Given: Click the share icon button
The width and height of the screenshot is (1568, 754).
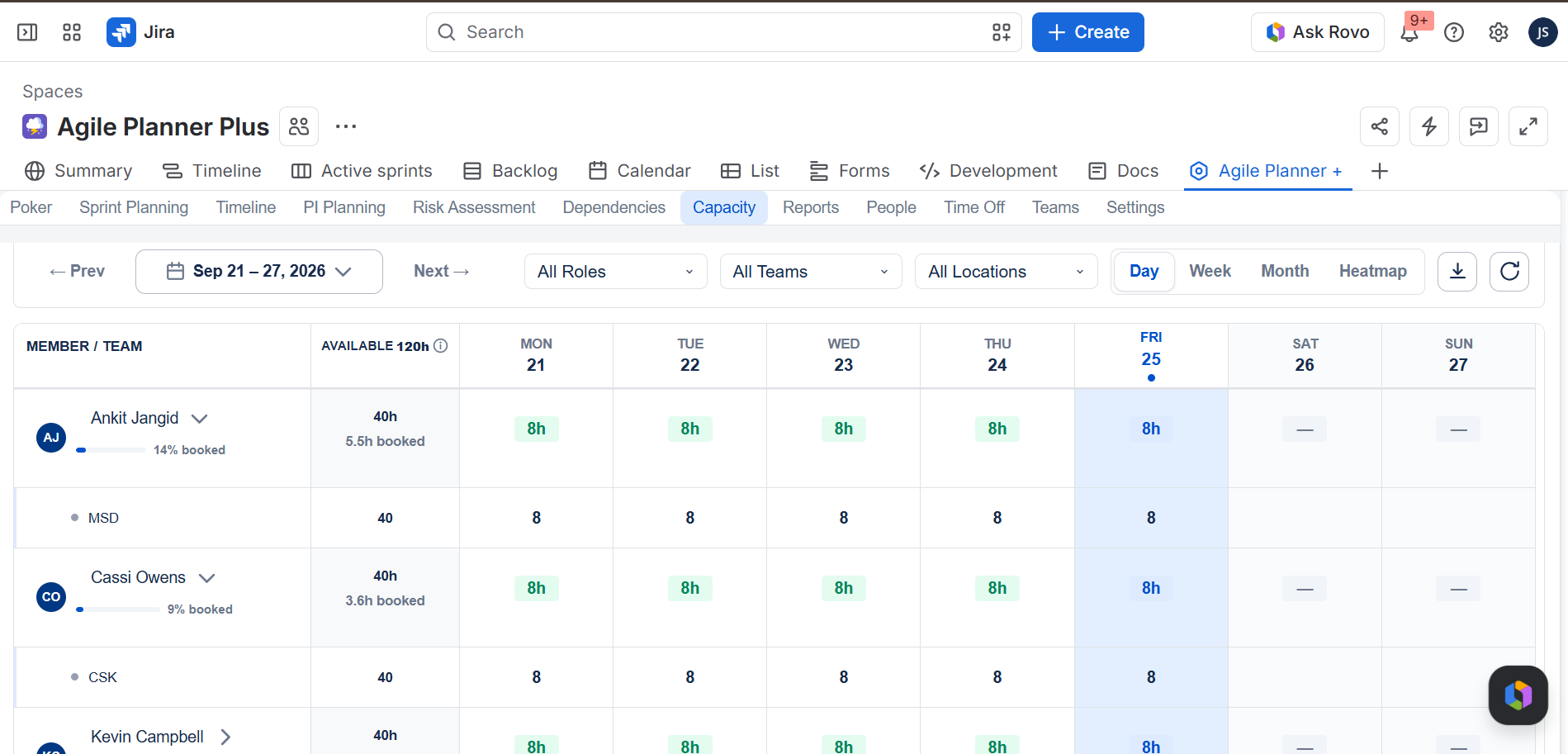Looking at the screenshot, I should (x=1380, y=126).
